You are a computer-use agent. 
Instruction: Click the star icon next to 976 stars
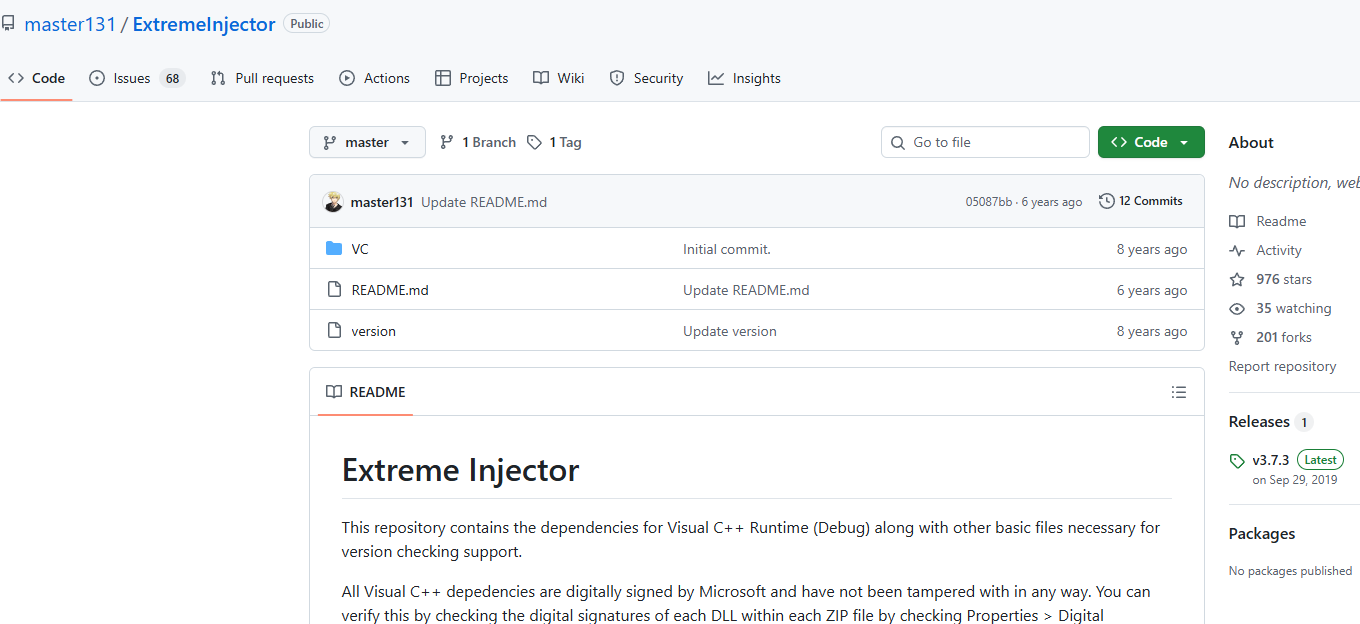pos(1237,279)
